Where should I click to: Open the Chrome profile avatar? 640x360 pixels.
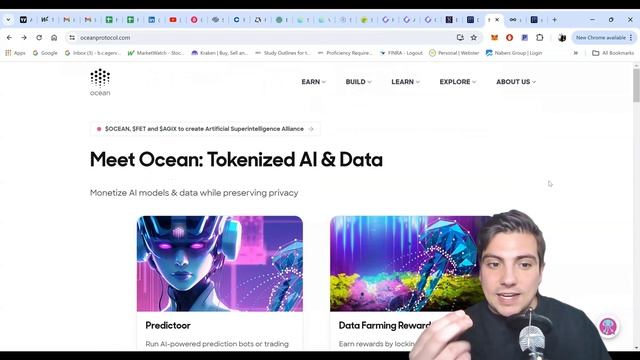562,38
